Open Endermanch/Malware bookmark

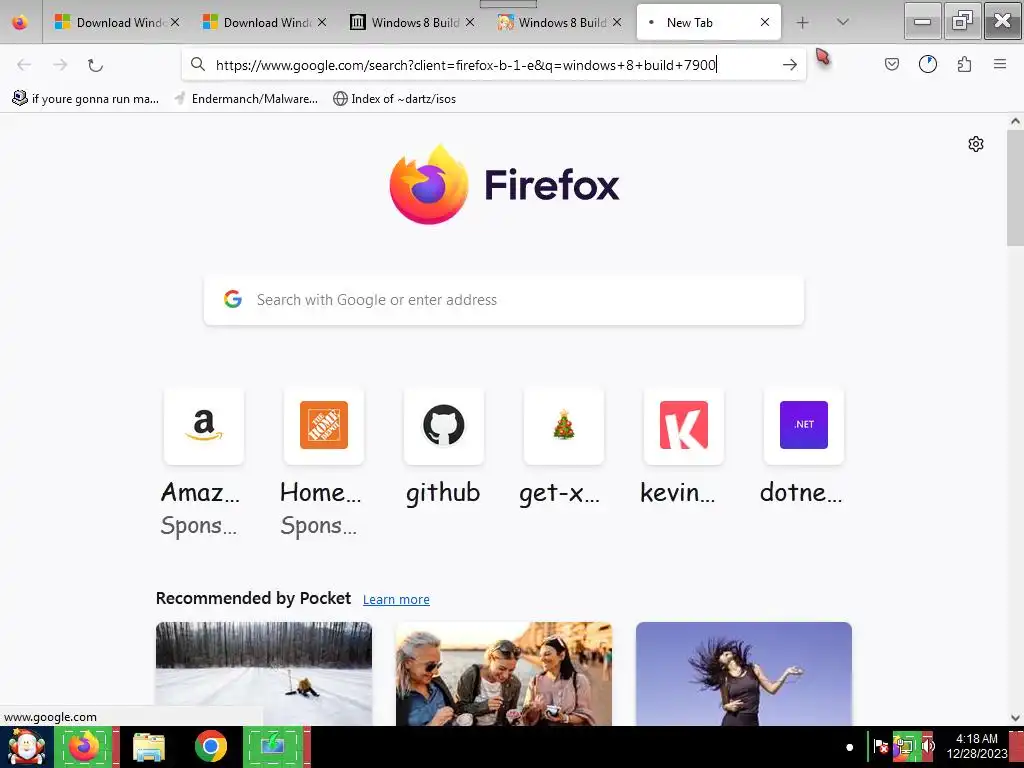tap(246, 99)
